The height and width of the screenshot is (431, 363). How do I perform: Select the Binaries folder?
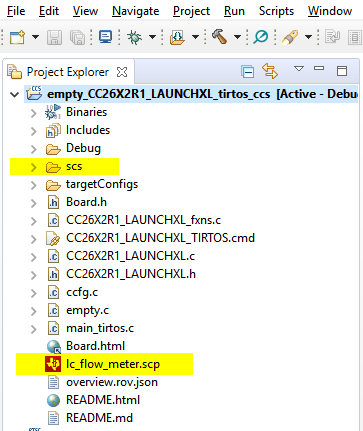coord(86,112)
